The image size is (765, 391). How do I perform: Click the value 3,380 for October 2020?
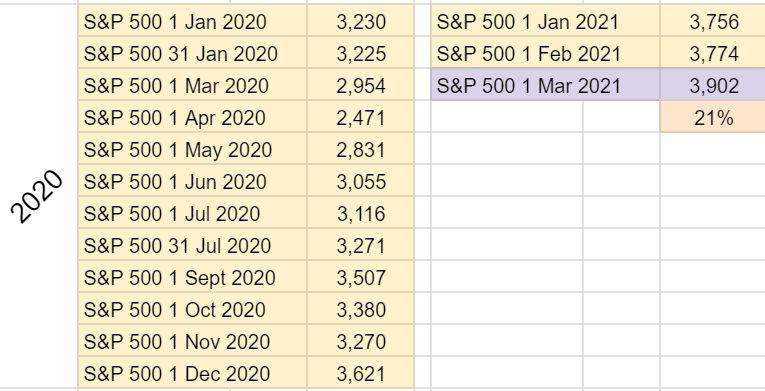click(x=361, y=309)
